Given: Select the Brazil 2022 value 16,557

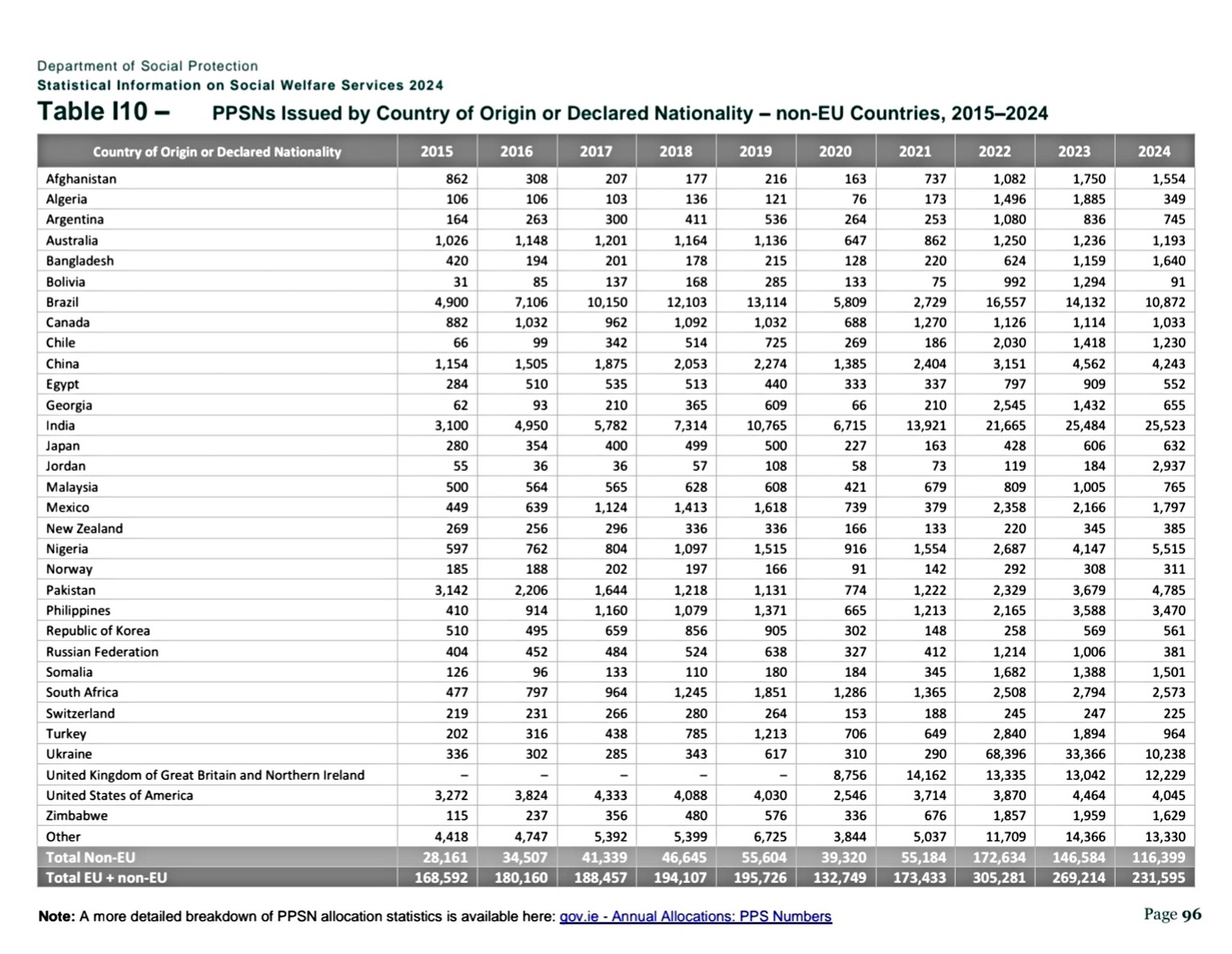Looking at the screenshot, I should [1005, 302].
